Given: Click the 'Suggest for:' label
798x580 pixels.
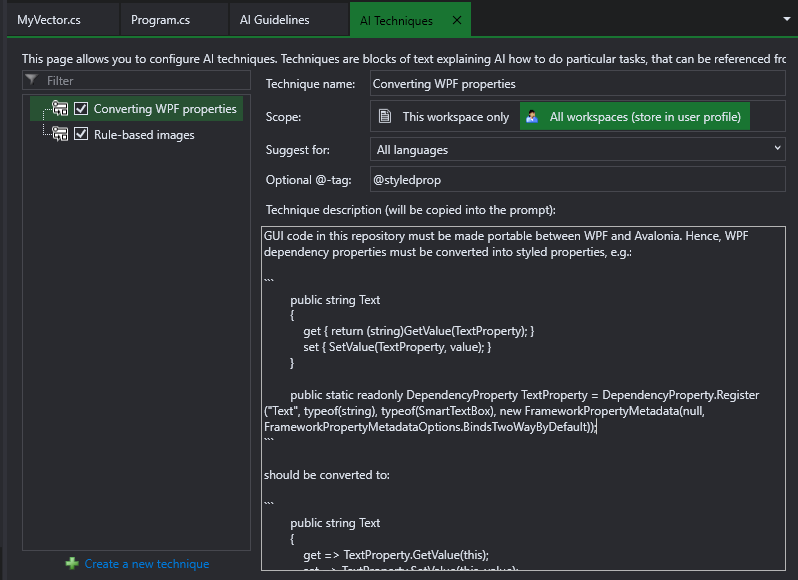Looking at the screenshot, I should (x=298, y=150).
